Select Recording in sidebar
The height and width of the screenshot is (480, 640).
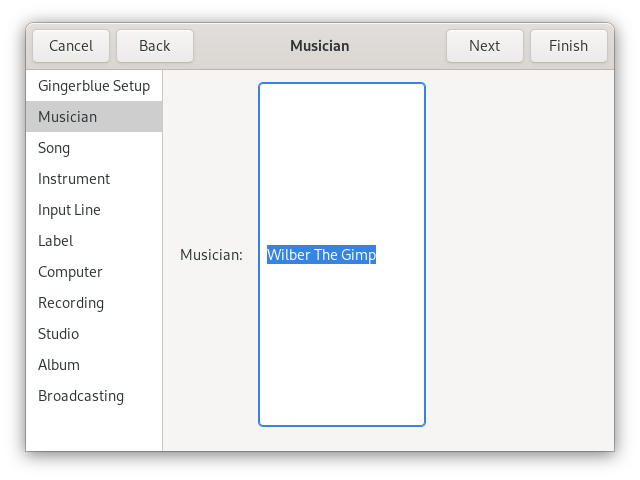click(x=71, y=303)
